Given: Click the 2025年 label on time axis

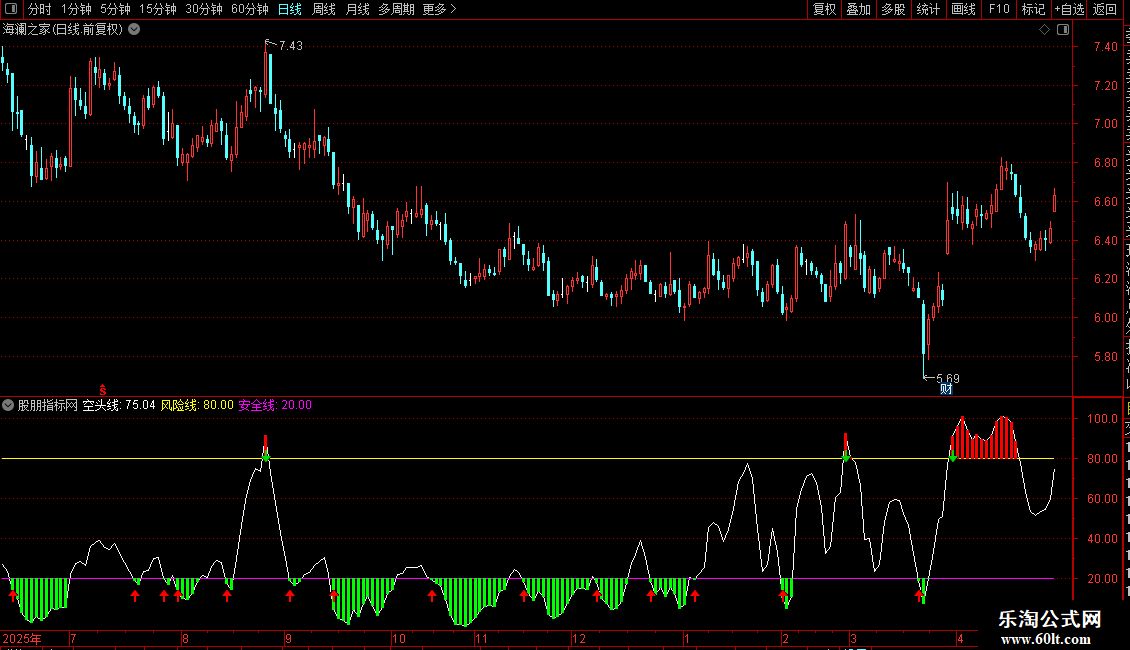Looking at the screenshot, I should [x=22, y=638].
